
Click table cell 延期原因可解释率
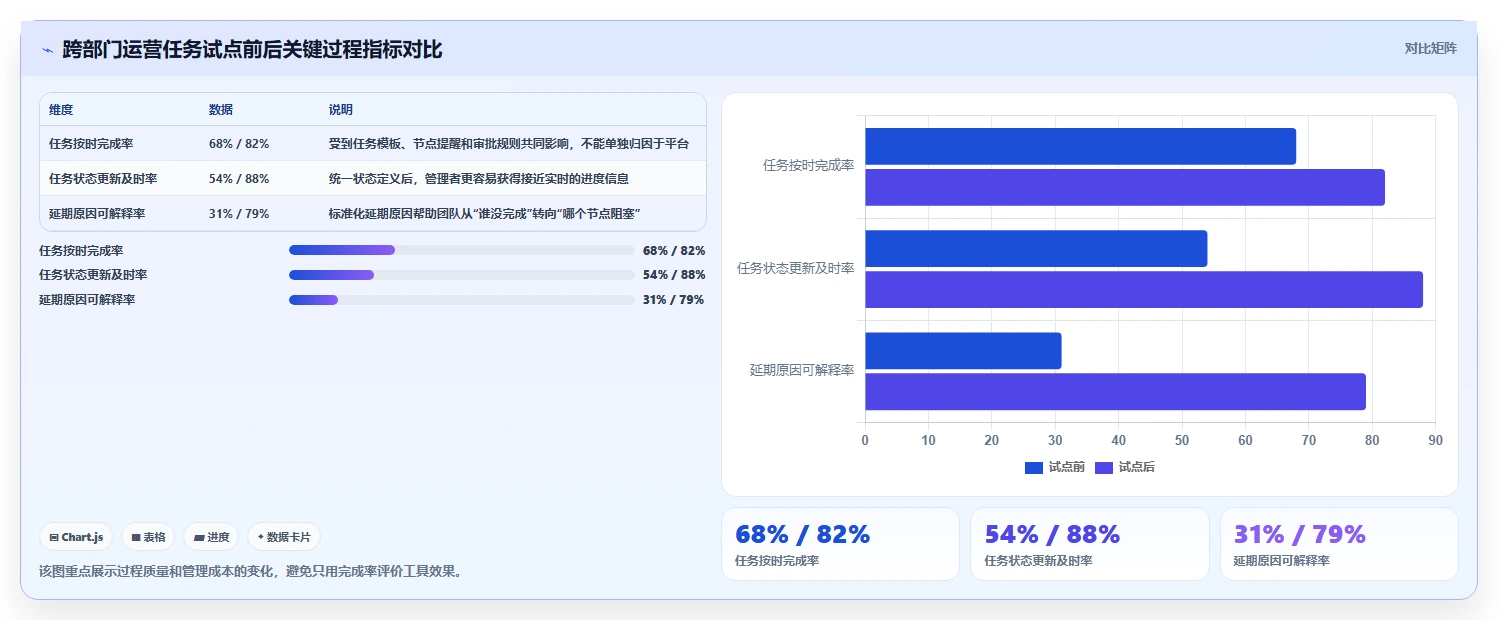[97, 213]
